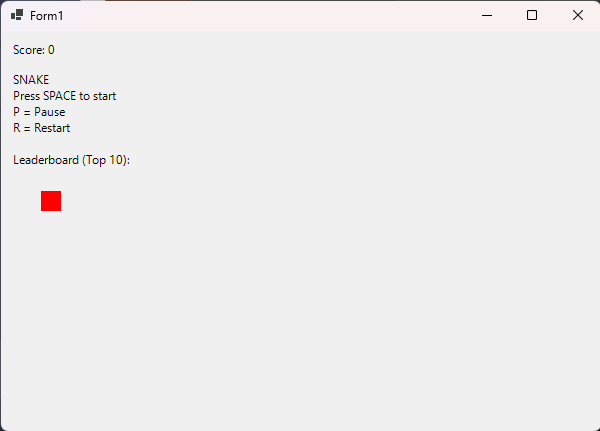Close the Form1 snake game window
This screenshot has height=431, width=600.
click(x=577, y=16)
